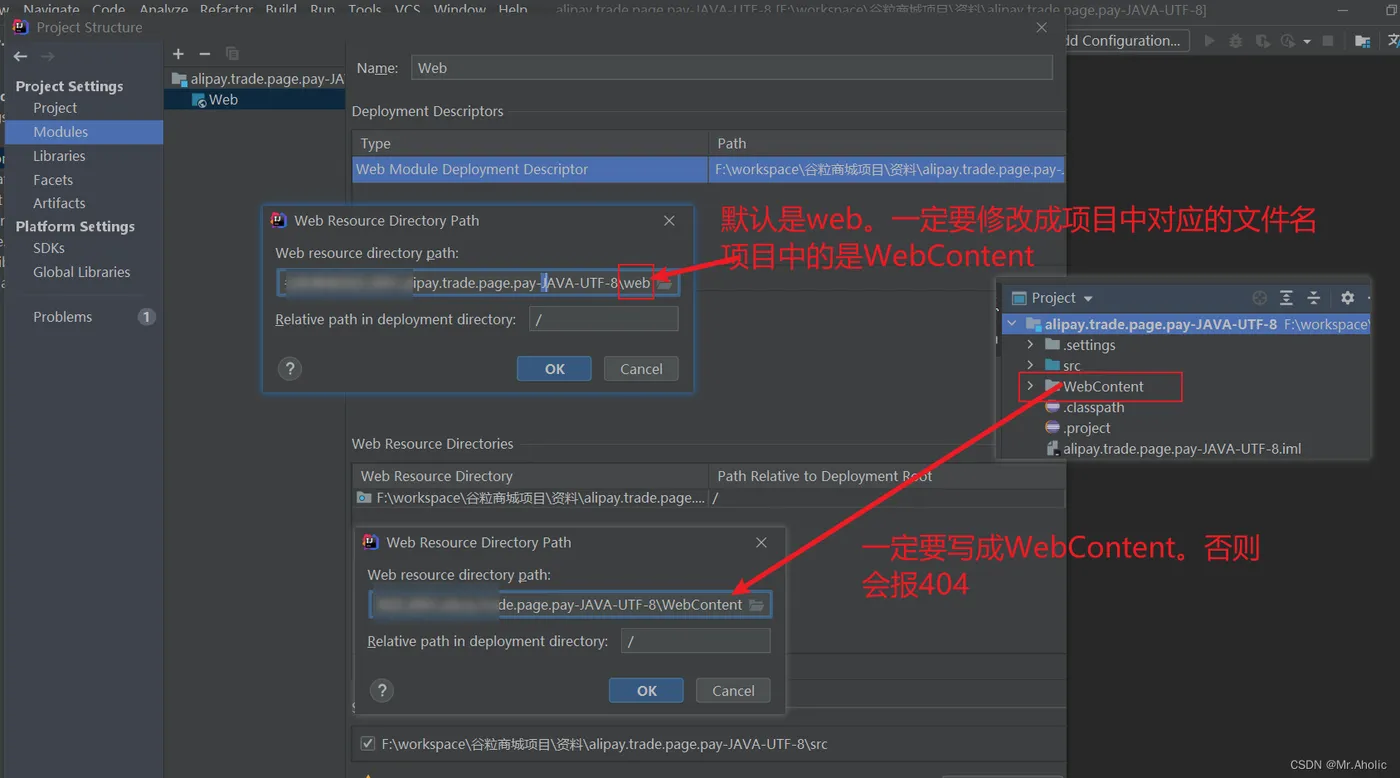Click the profiler run icon

pyautogui.click(x=1288, y=41)
